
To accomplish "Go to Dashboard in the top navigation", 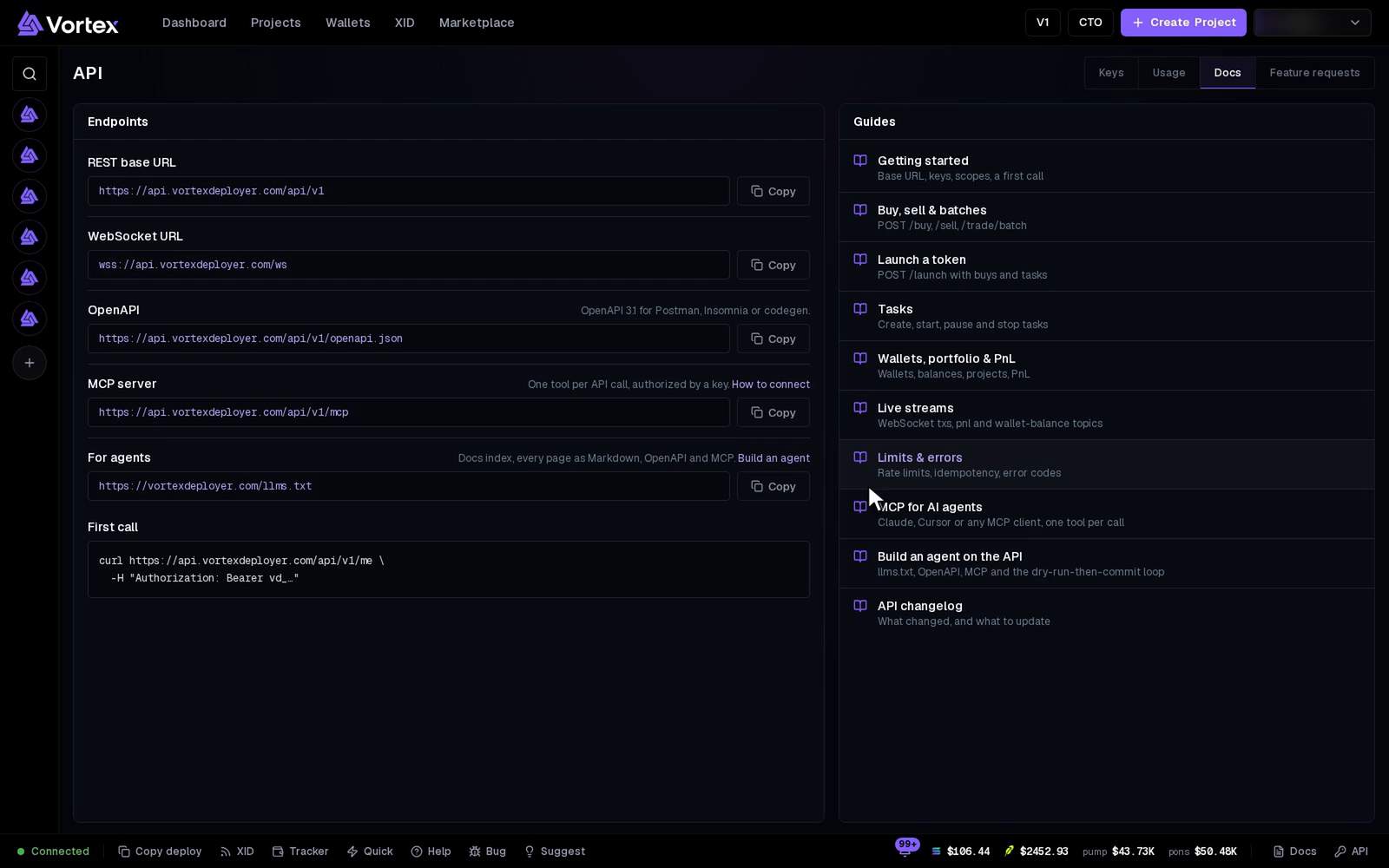I will pyautogui.click(x=194, y=23).
